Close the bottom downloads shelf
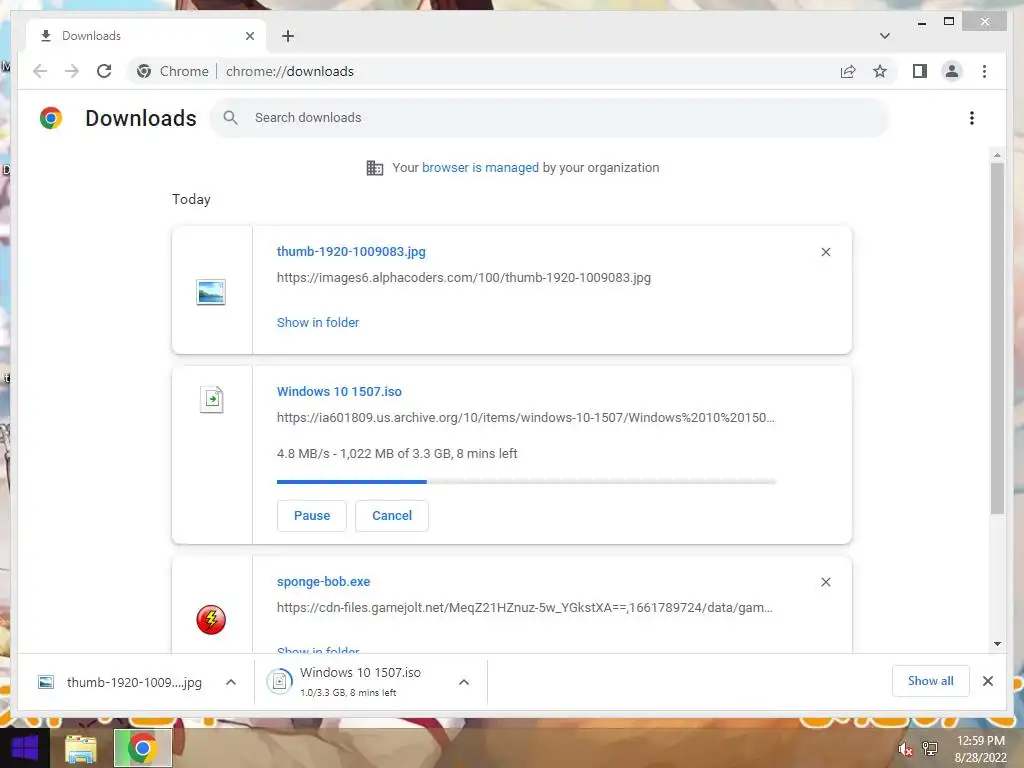Image resolution: width=1024 pixels, height=768 pixels. click(x=987, y=681)
